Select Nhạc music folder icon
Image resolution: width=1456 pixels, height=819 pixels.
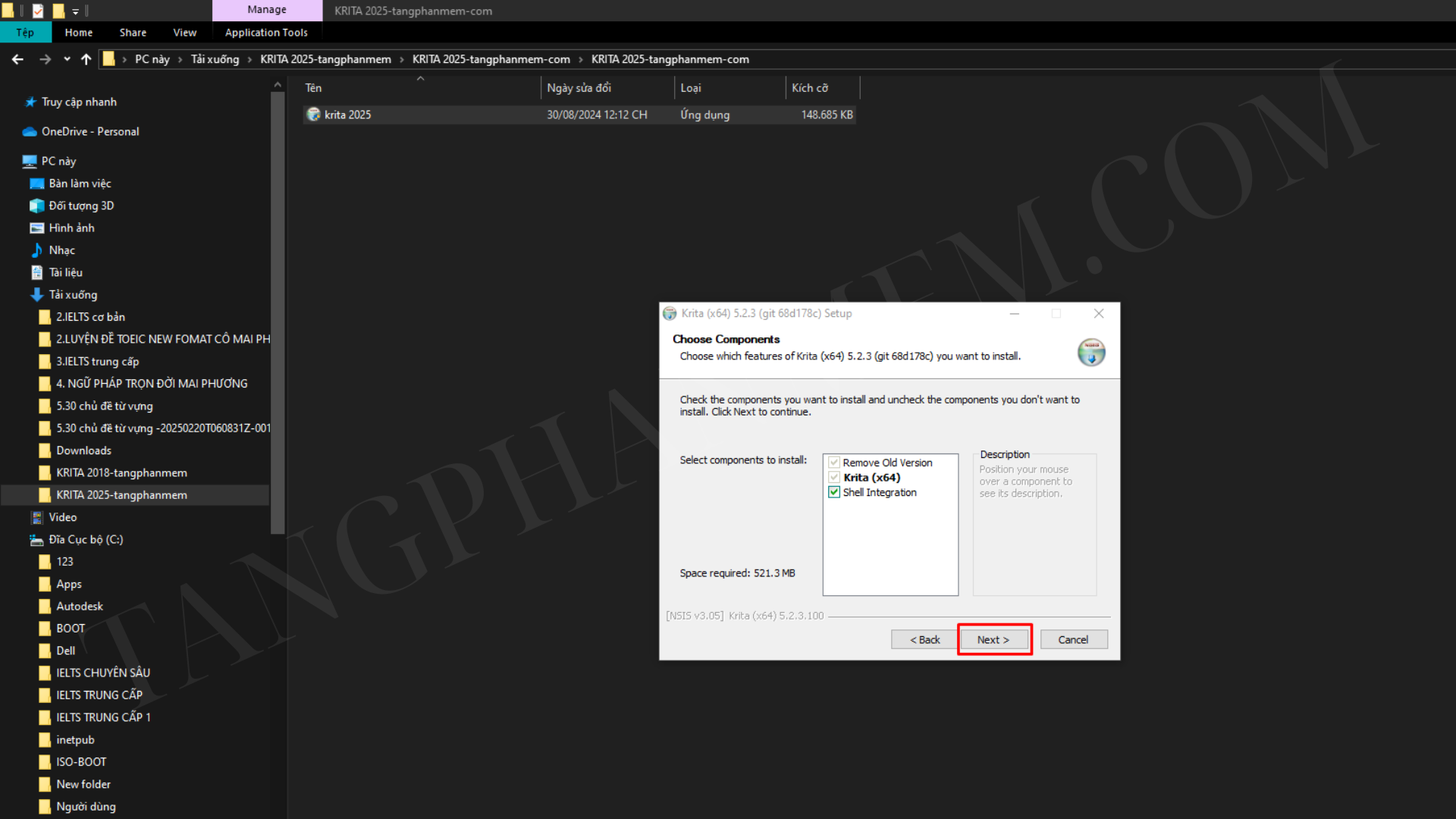coord(36,250)
